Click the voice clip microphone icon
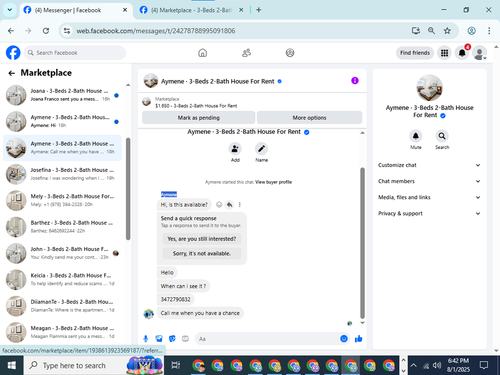Screen dimensions: 500x375 click(x=146, y=339)
